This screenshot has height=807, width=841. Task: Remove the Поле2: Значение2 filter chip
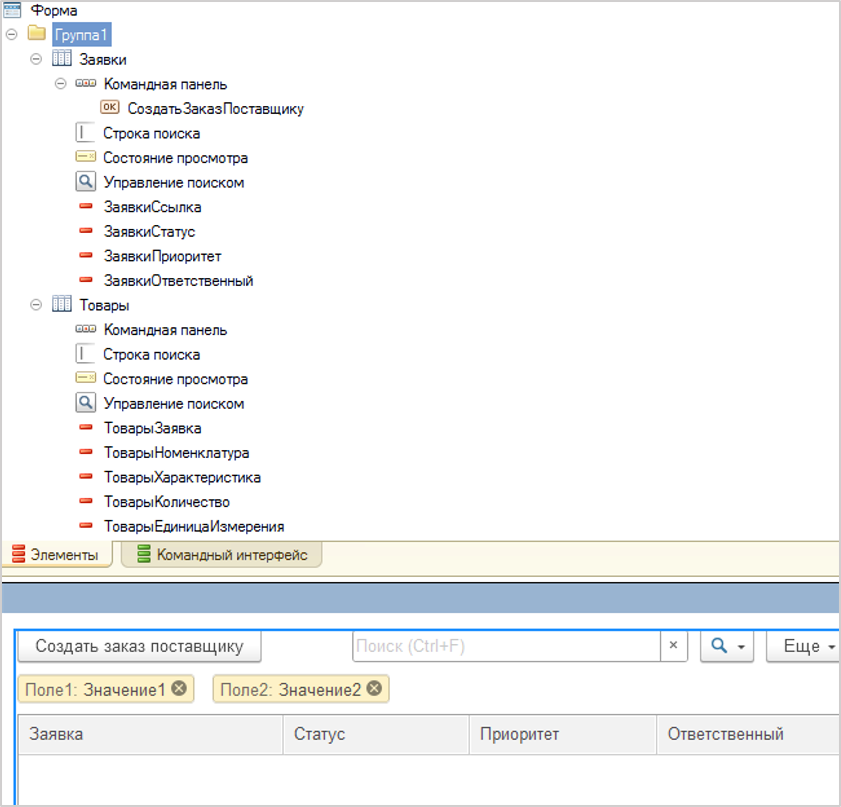[374, 688]
